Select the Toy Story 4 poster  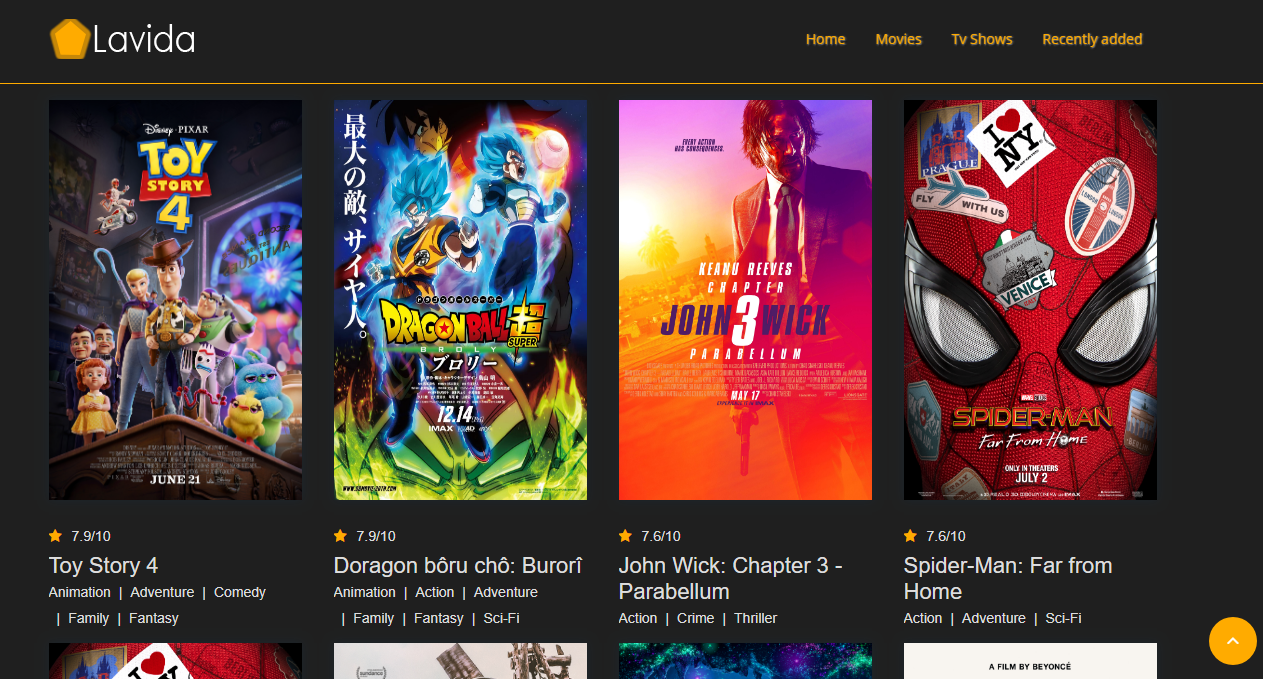175,300
